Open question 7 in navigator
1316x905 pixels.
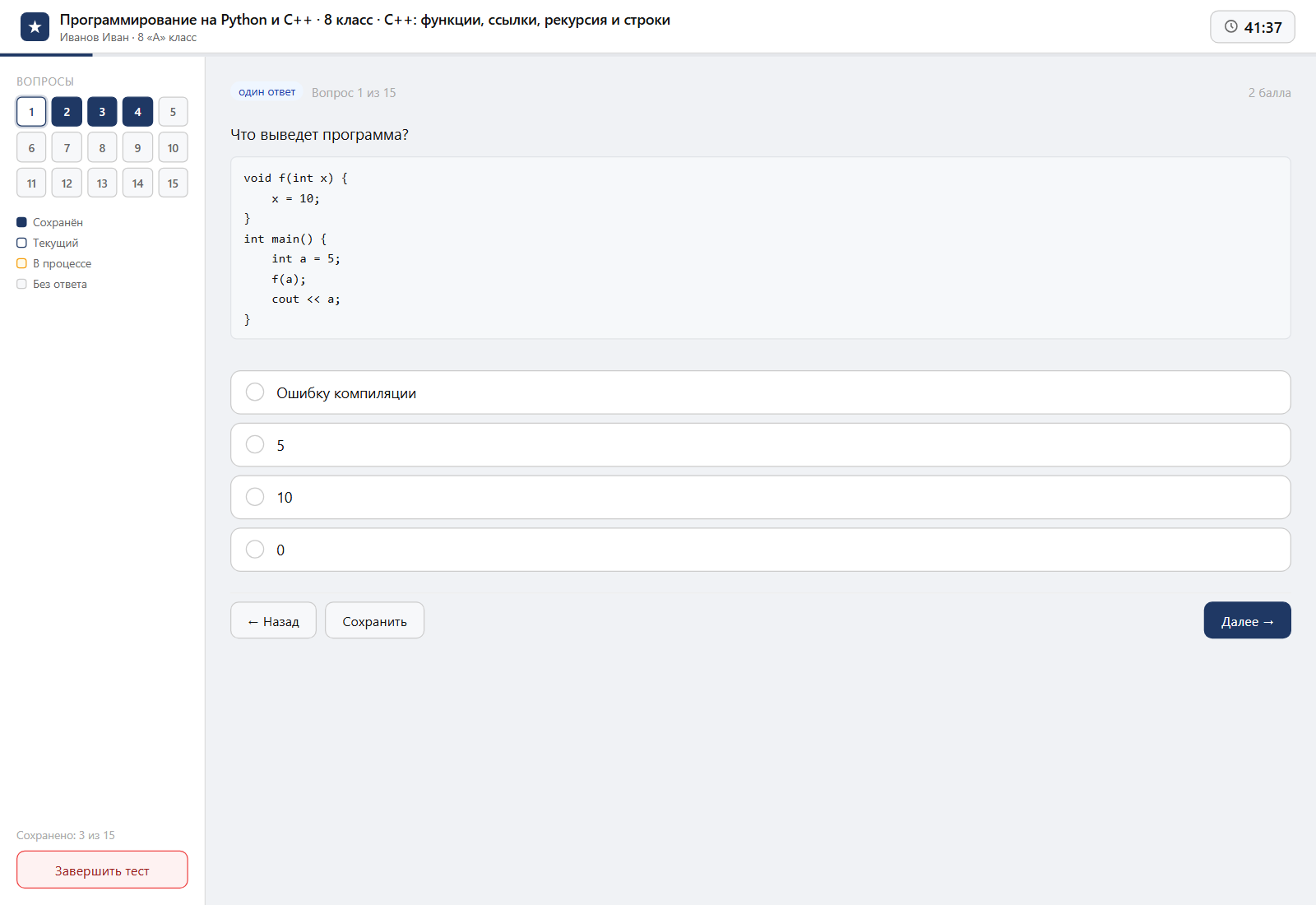67,148
